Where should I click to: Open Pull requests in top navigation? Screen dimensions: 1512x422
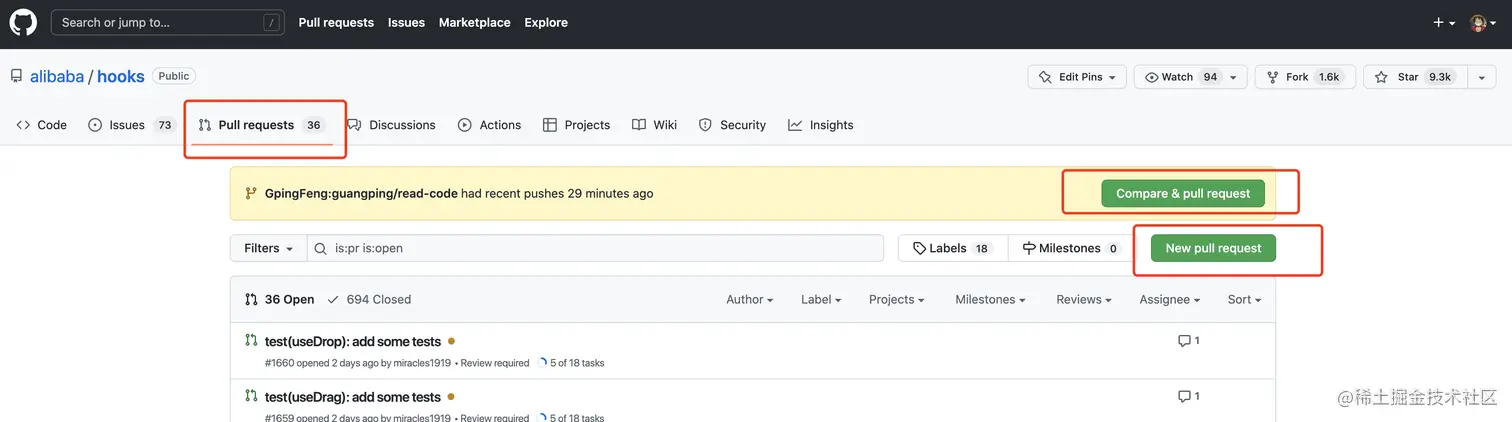(x=336, y=22)
